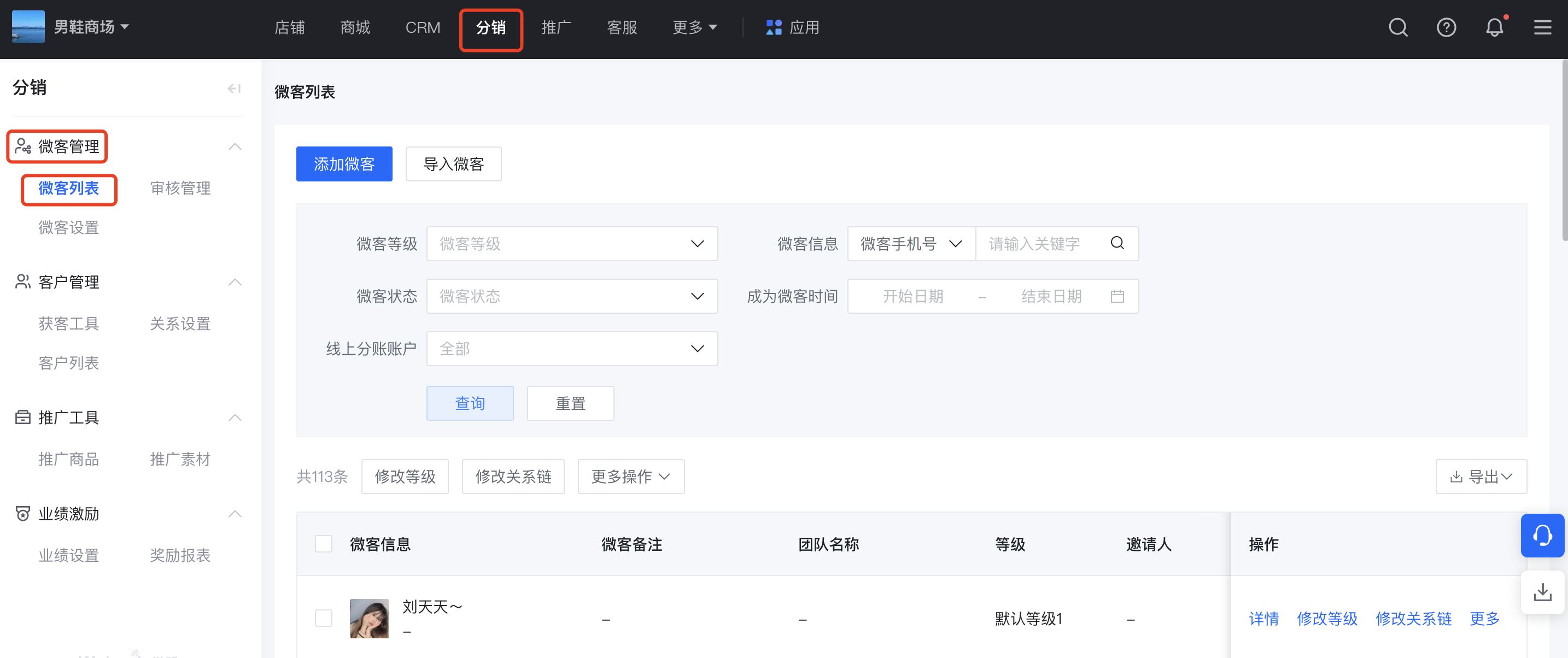Open the 推广 tab
1568x658 pixels.
557,27
